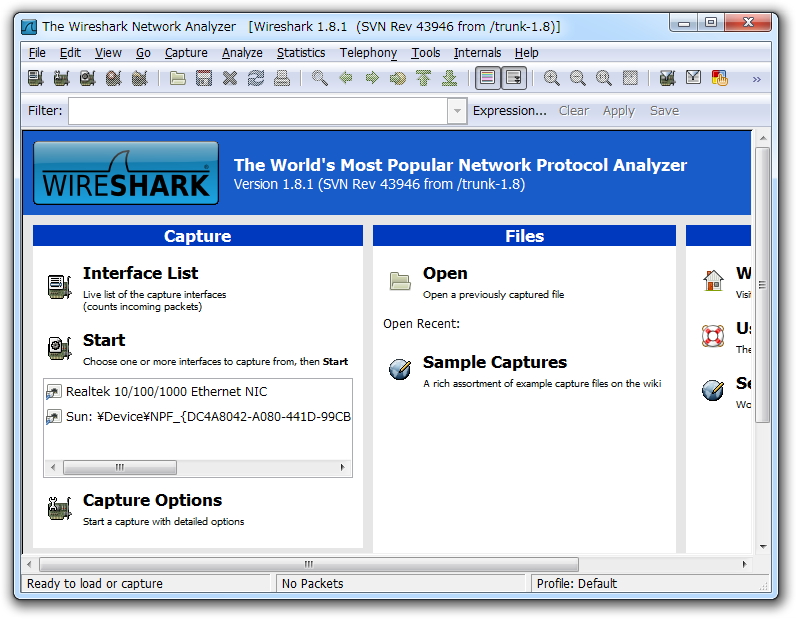The width and height of the screenshot is (796, 619).
Task: Expand the toolbar overflow chevron
Action: (x=756, y=79)
